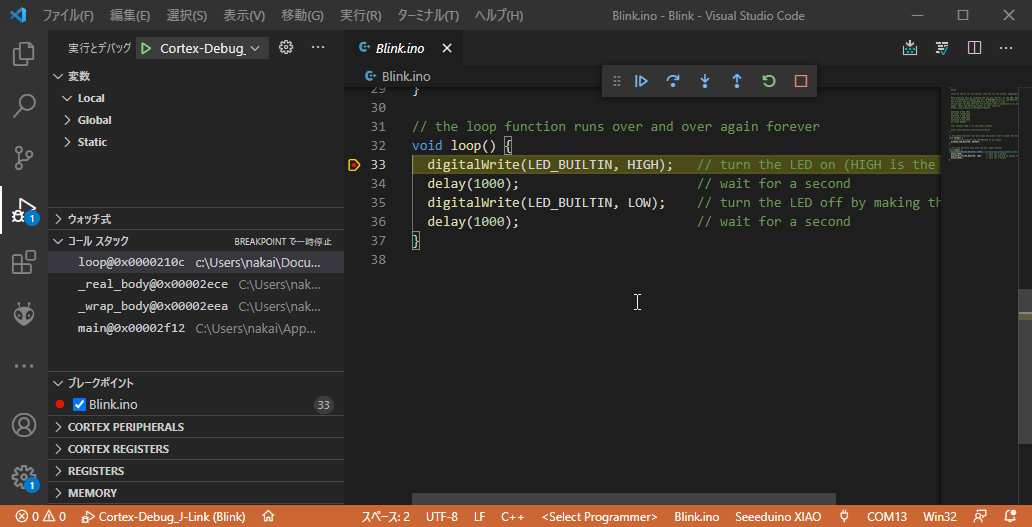The width and height of the screenshot is (1032, 527).
Task: Open the Manage gear in activity bar
Action: tap(24, 476)
